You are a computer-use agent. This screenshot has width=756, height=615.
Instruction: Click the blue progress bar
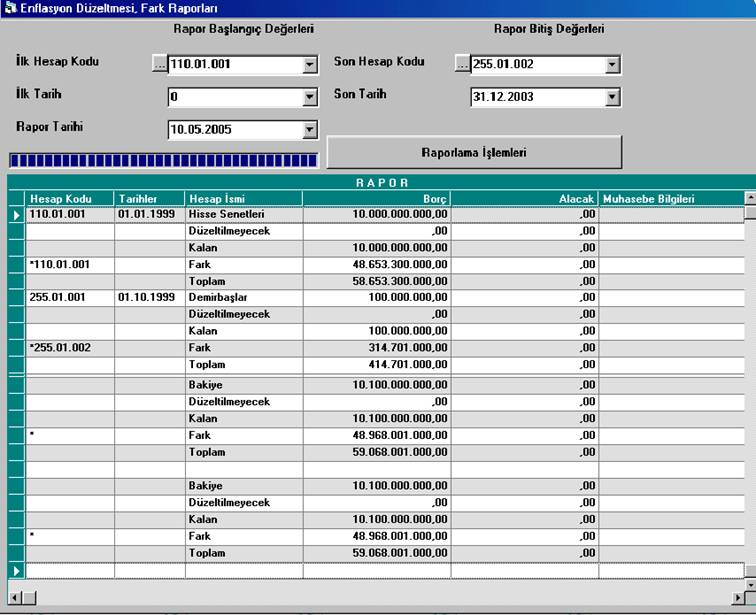tap(162, 160)
